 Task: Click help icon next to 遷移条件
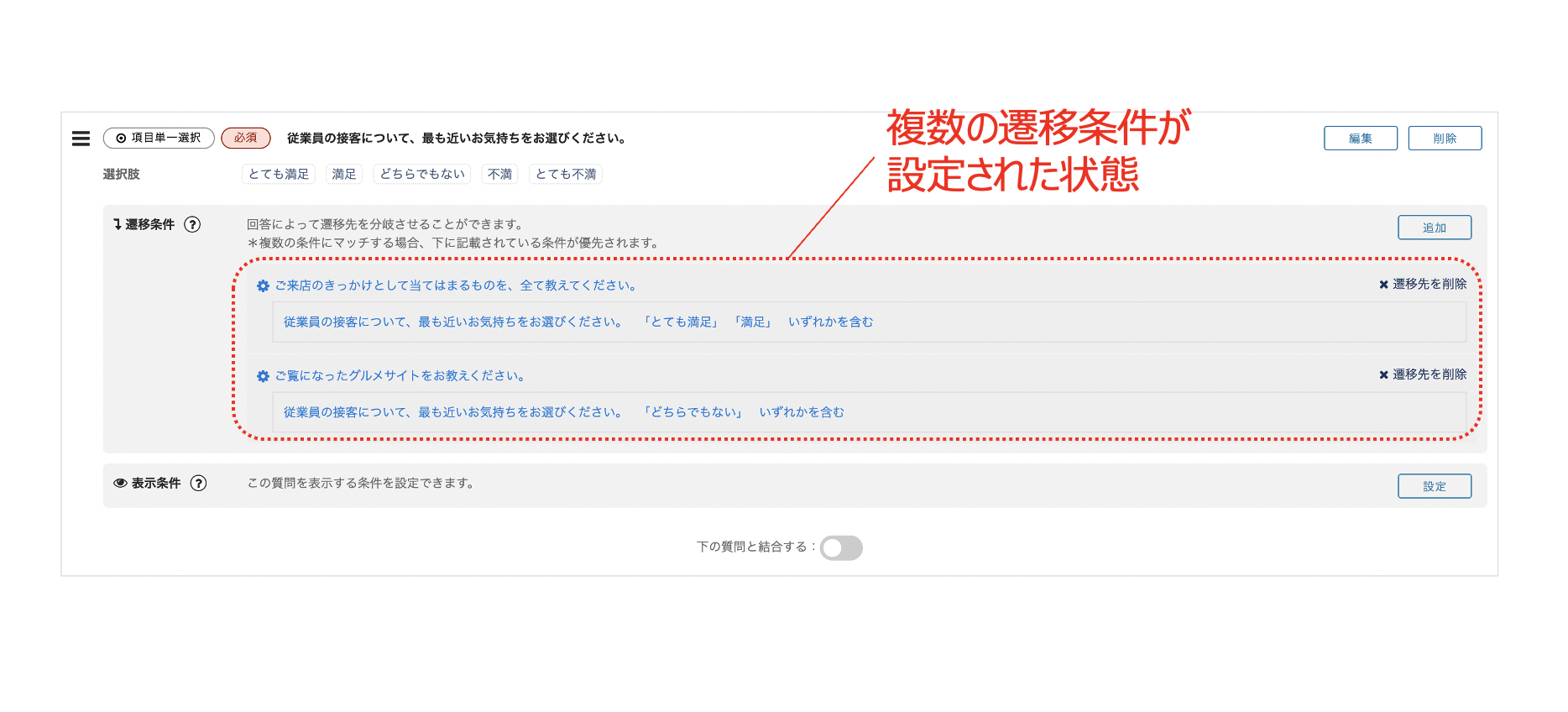coord(192,224)
